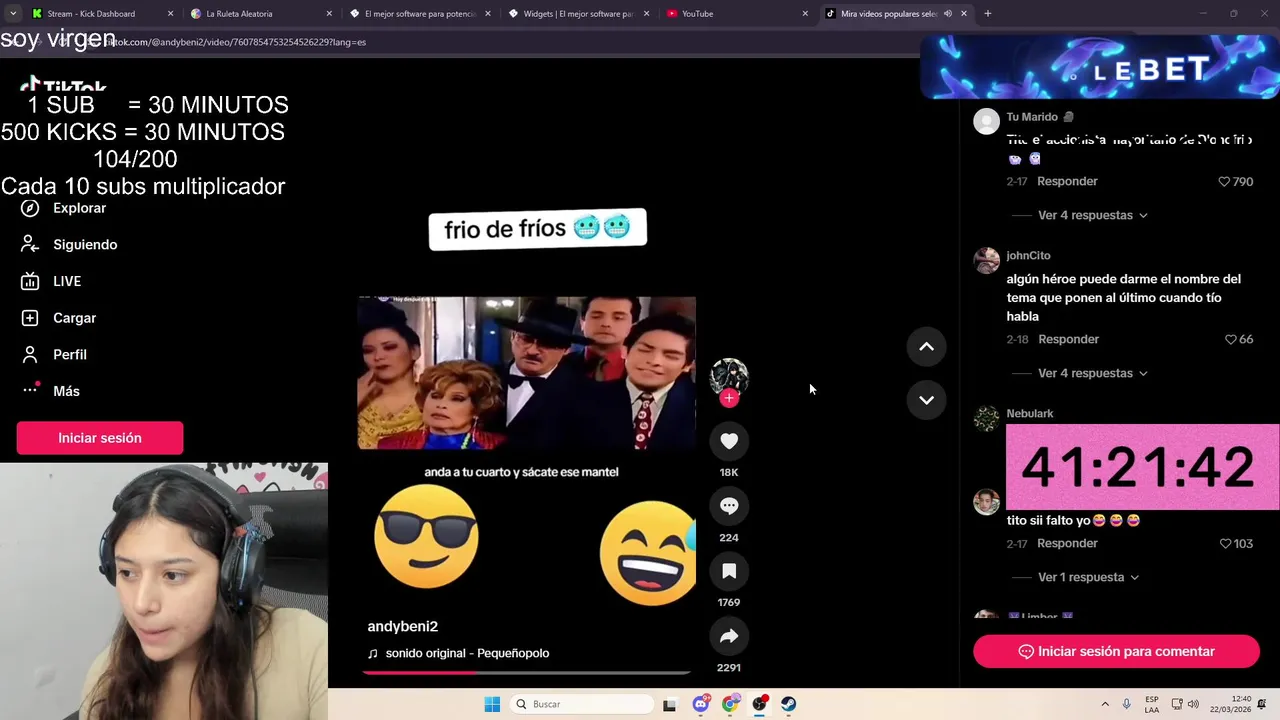The height and width of the screenshot is (720, 1280).
Task: Reply to the Tu Marido comment
Action: point(1067,181)
